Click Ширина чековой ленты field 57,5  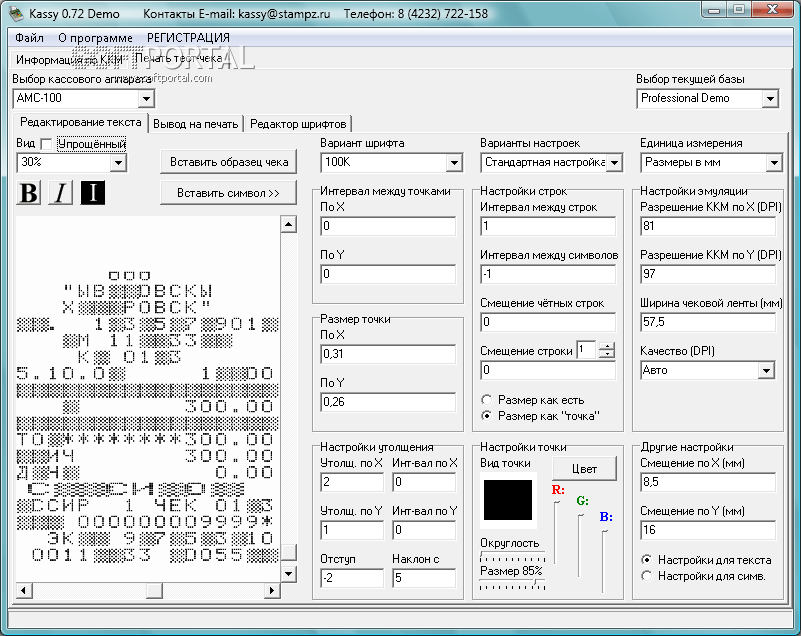coord(708,322)
